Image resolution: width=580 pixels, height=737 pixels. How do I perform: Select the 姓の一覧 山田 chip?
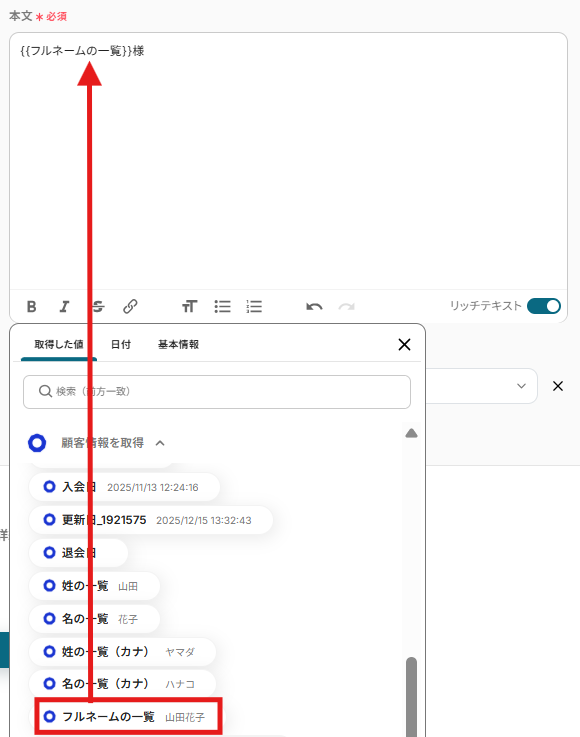[94, 586]
